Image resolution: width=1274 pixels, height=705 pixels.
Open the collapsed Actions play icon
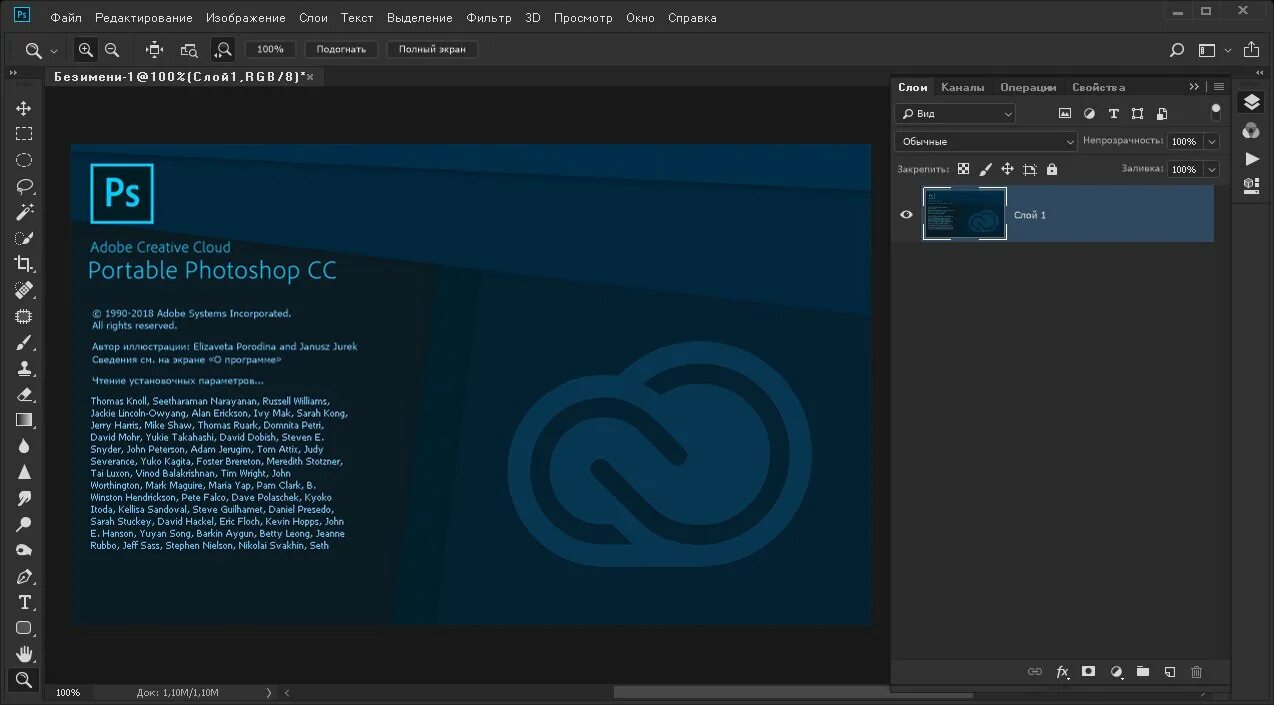(1251, 158)
